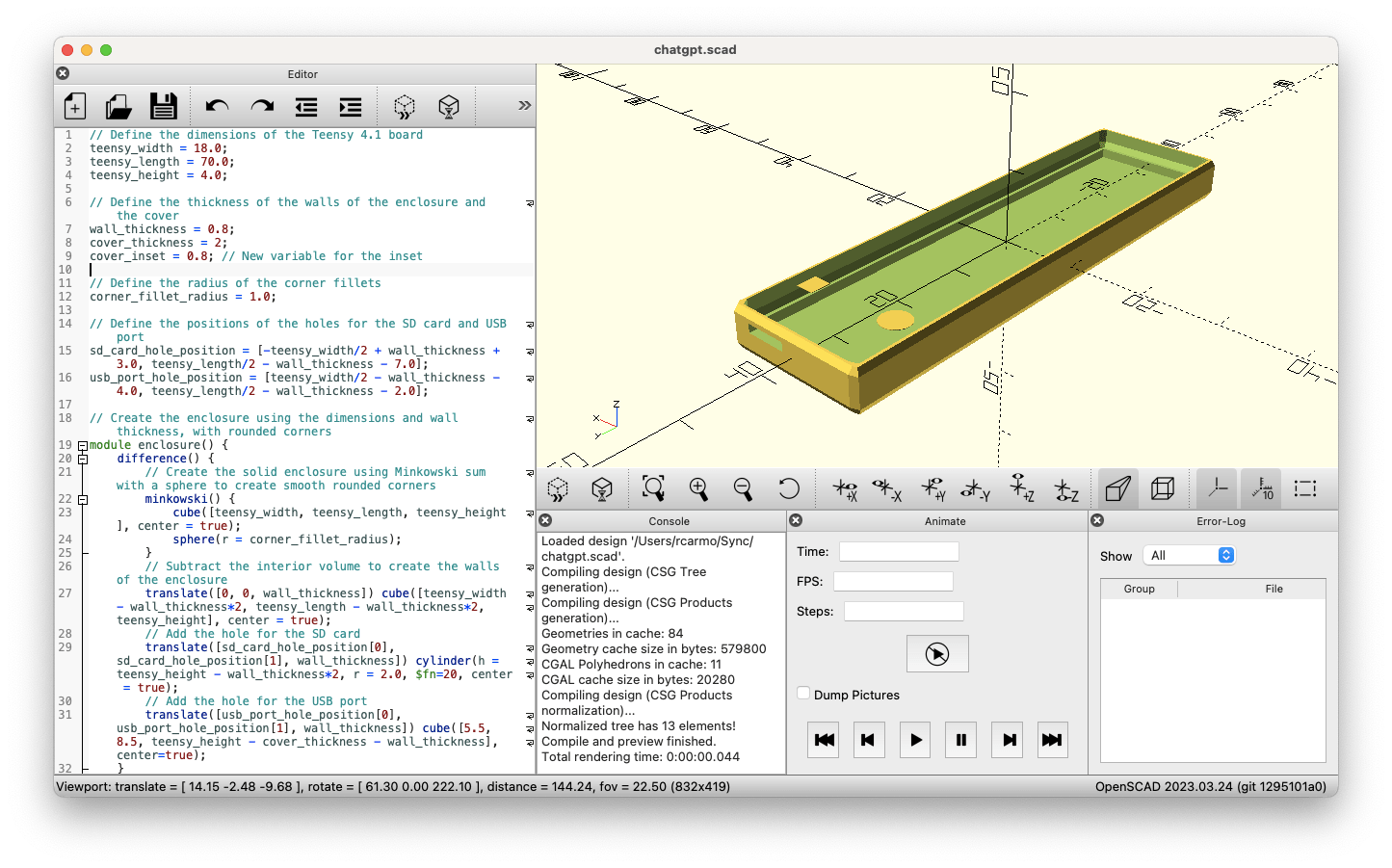Viewport: 1392px width, 868px height.
Task: Toggle orthogonal projection view
Action: click(1163, 489)
